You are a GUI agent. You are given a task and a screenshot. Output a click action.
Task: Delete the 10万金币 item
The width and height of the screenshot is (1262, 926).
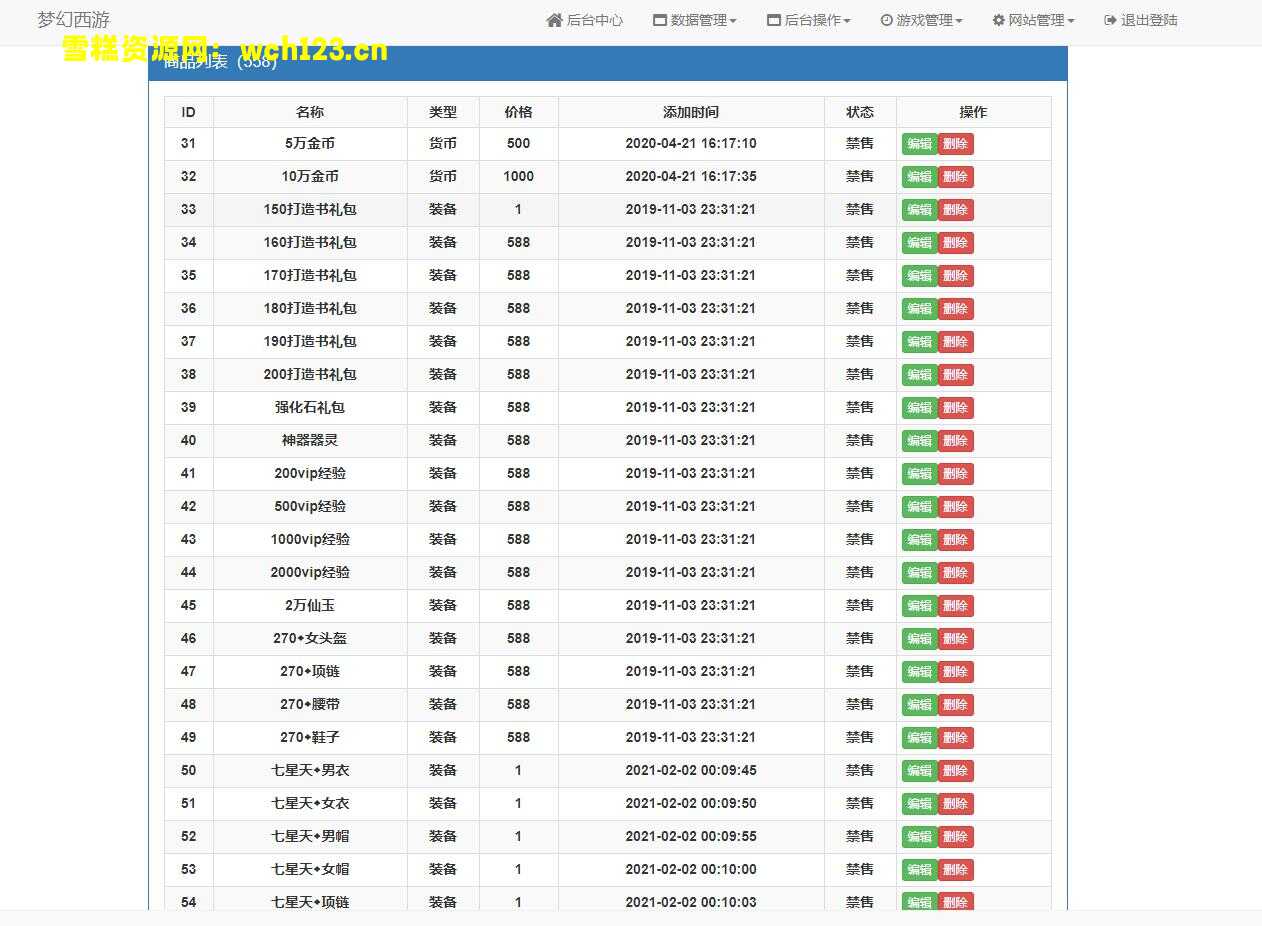point(955,177)
